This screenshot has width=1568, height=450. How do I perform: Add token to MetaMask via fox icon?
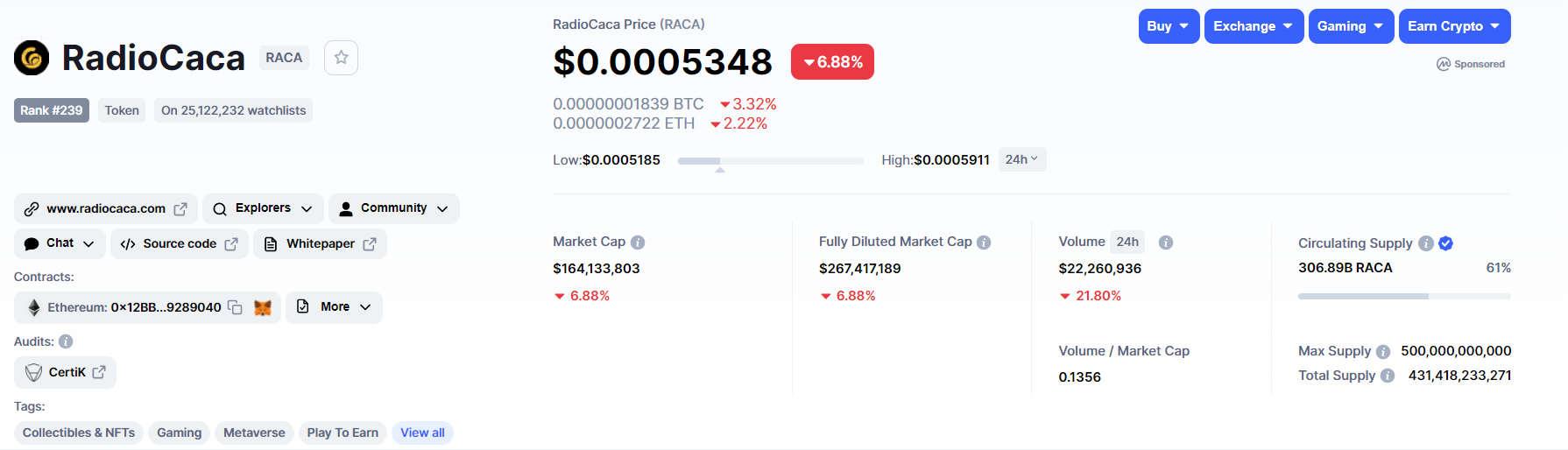[x=263, y=307]
